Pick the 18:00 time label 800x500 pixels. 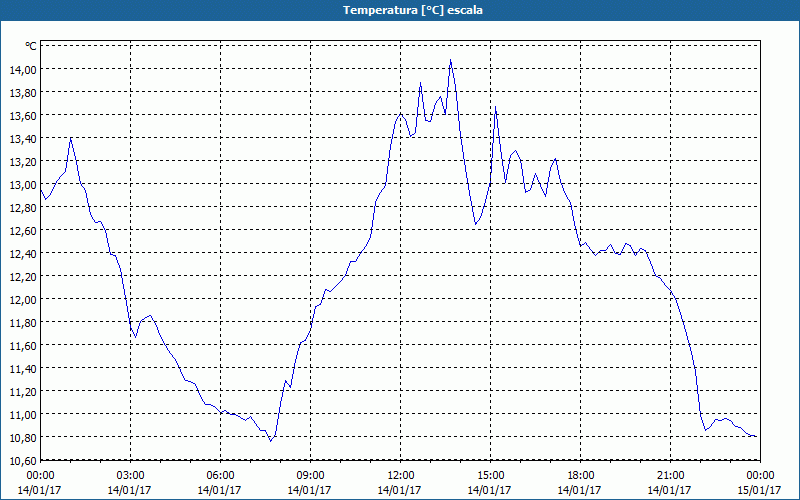pyautogui.click(x=580, y=476)
